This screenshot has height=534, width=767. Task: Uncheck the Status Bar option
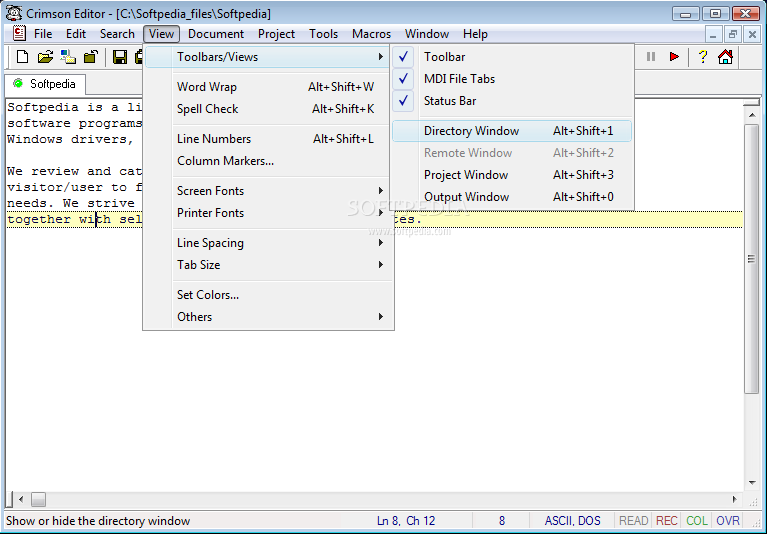coord(511,101)
